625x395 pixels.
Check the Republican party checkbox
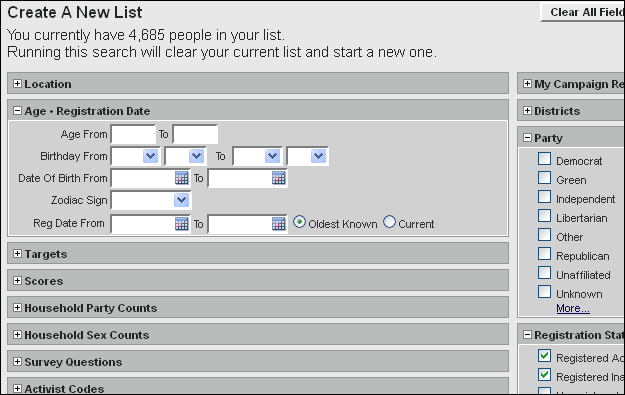point(544,254)
